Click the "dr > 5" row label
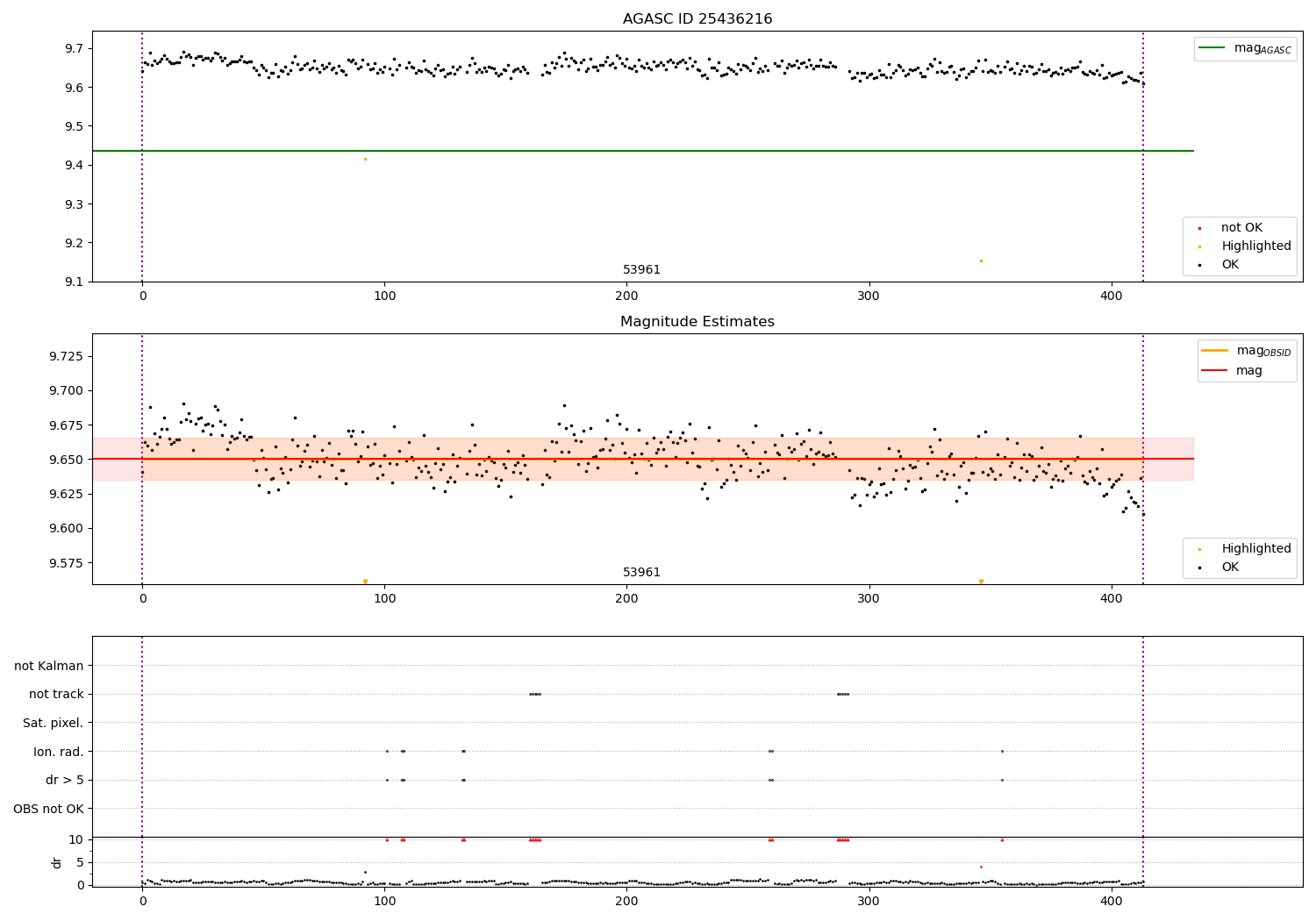The width and height of the screenshot is (1316, 921). tap(65, 780)
